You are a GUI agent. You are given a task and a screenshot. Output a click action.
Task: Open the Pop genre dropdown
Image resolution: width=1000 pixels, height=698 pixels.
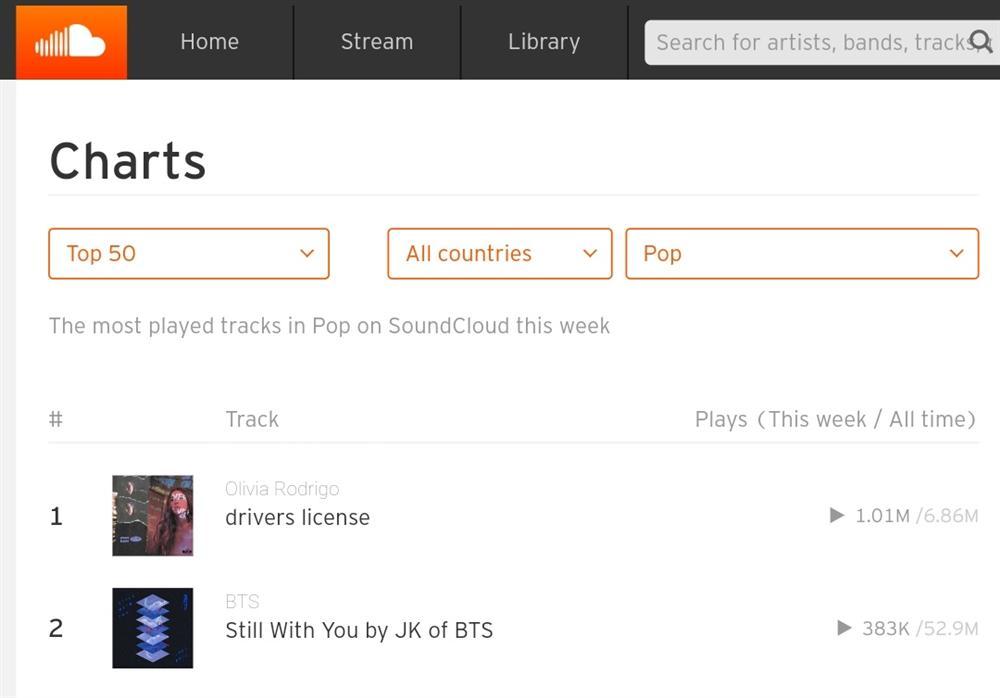point(801,254)
